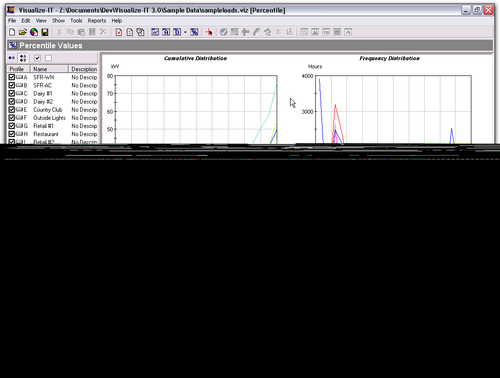Screen dimensions: 500x378
Task: Click the Paste clipboard toolbar icon
Action: pos(81,32)
